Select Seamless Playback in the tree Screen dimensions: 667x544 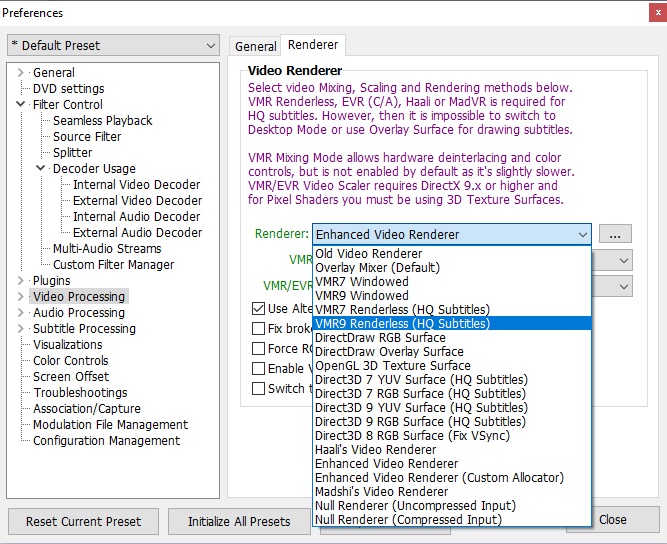pos(103,120)
